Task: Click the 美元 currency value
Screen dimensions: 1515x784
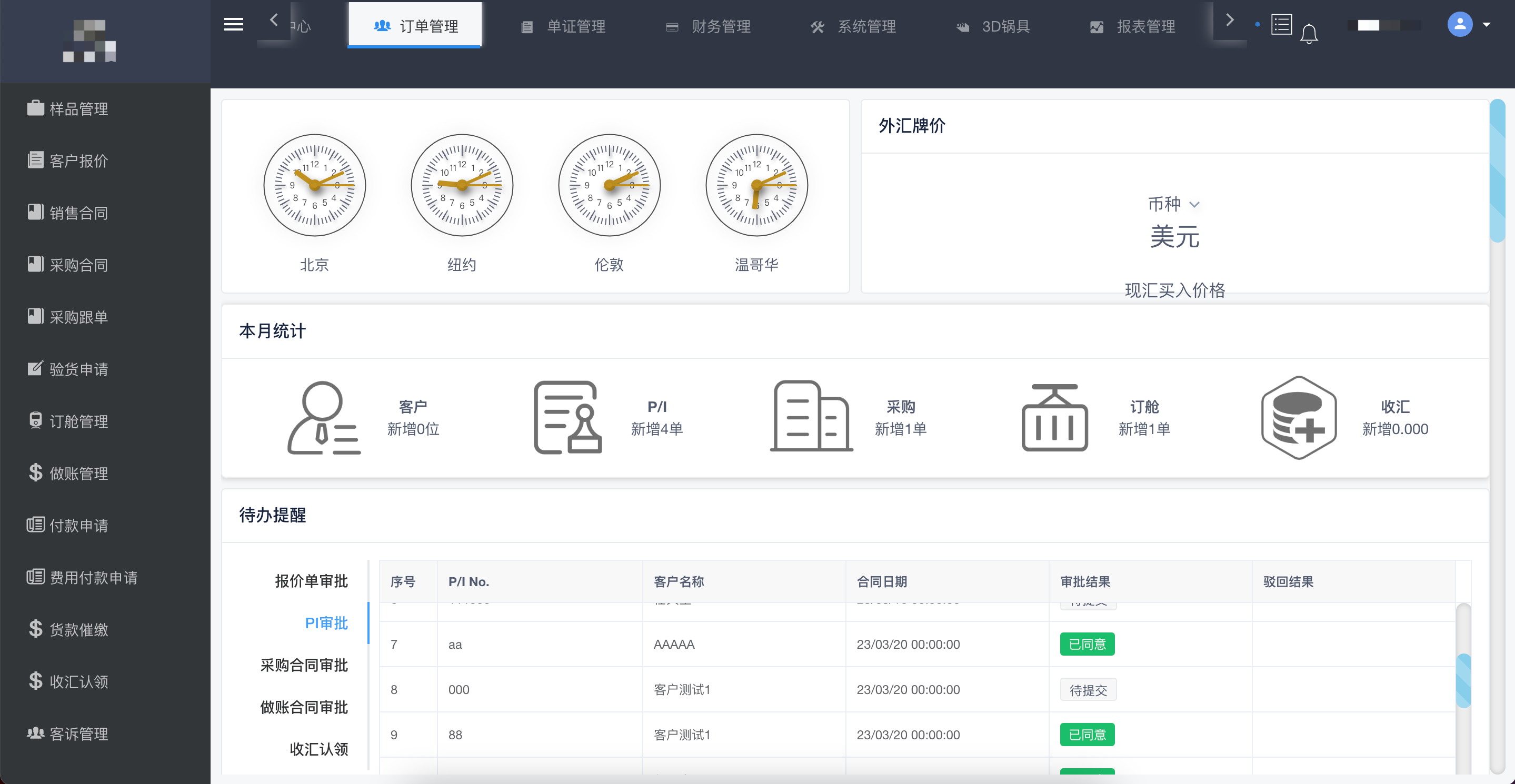Action: pos(1174,236)
